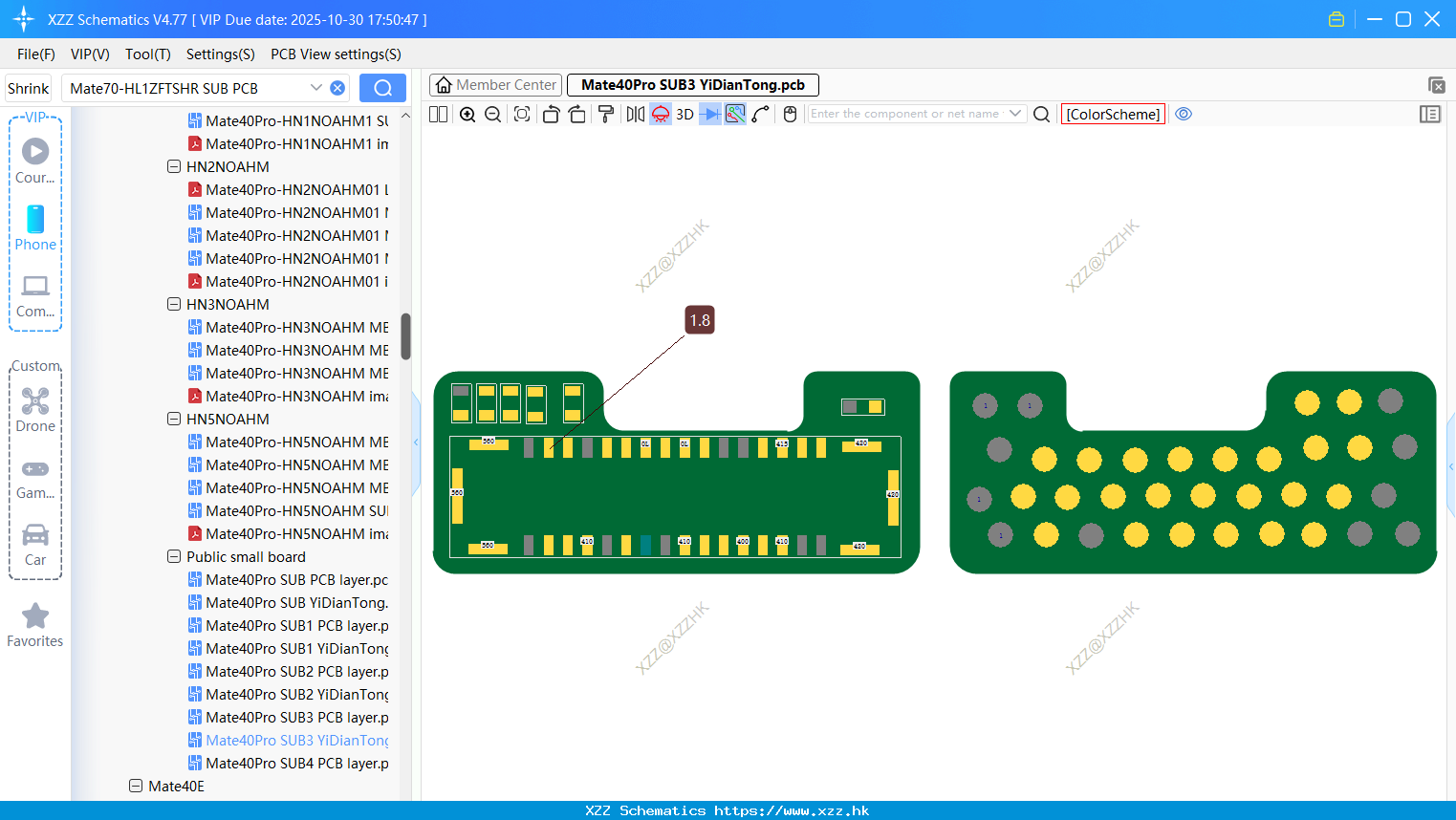The image size is (1456, 820).
Task: Collapse the HN5NOAHM folder
Action: [x=174, y=419]
